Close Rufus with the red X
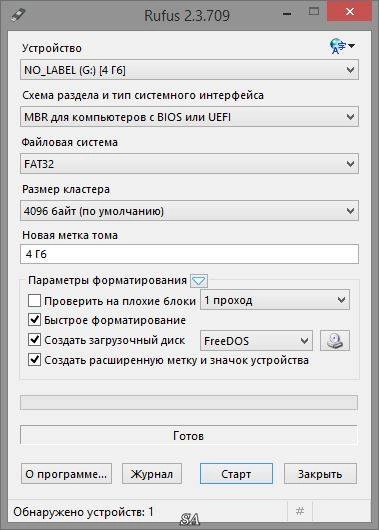This screenshot has height=530, width=379. tap(350, 11)
